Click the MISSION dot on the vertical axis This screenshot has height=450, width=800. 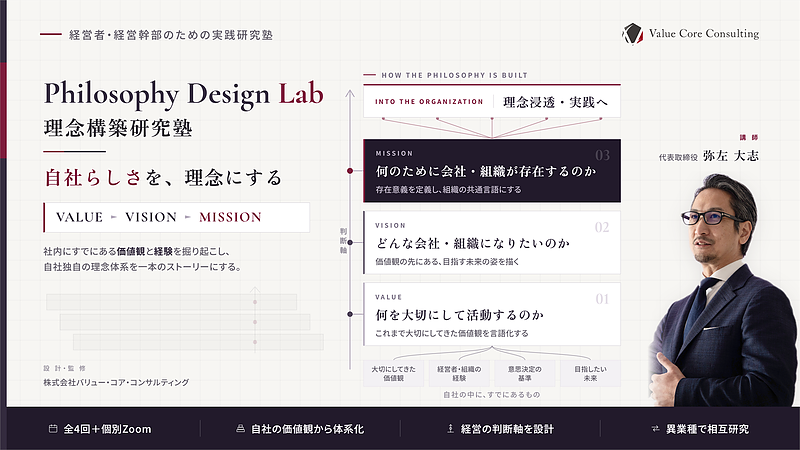click(x=350, y=170)
